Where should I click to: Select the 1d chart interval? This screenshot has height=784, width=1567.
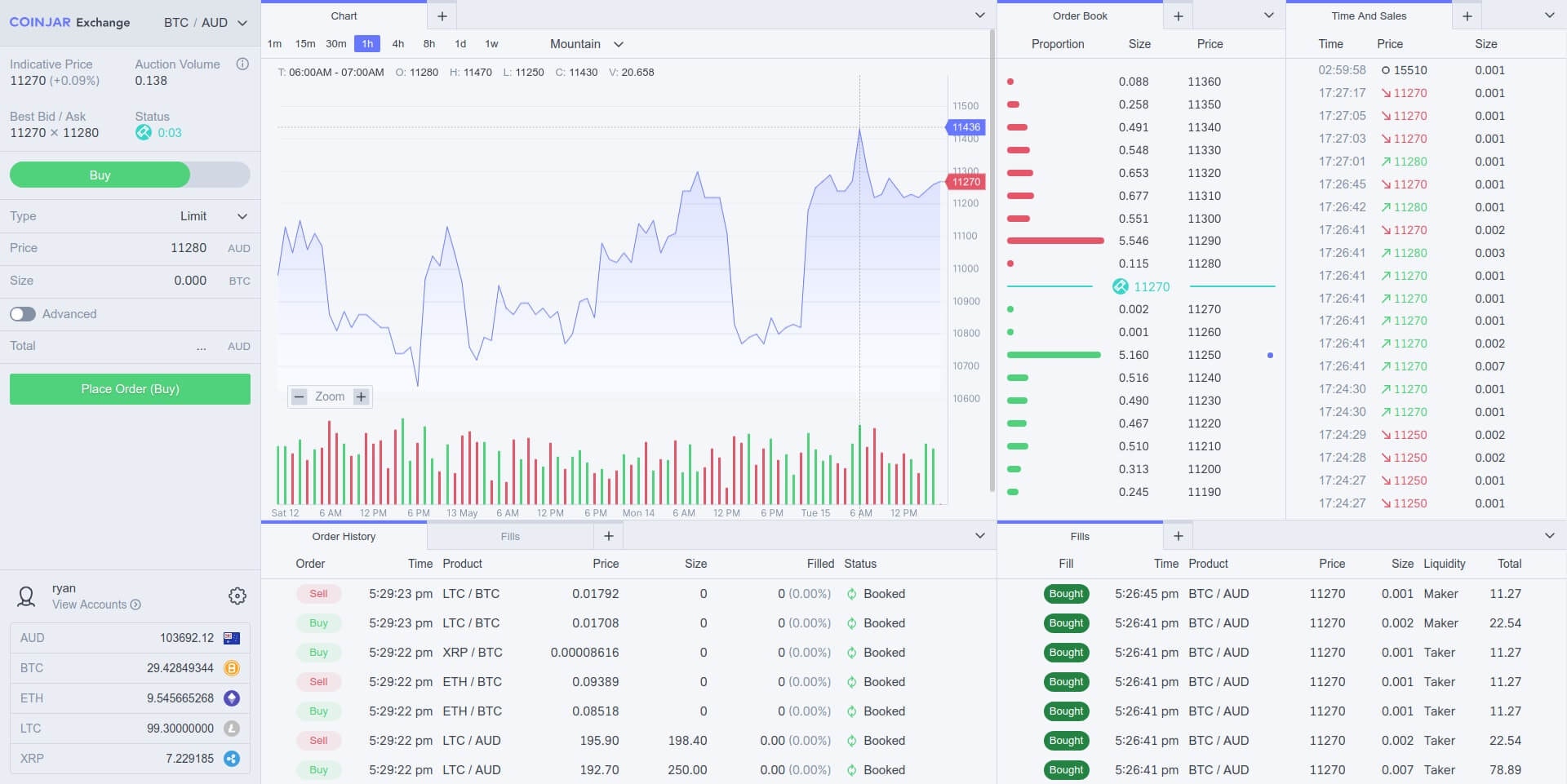point(460,44)
